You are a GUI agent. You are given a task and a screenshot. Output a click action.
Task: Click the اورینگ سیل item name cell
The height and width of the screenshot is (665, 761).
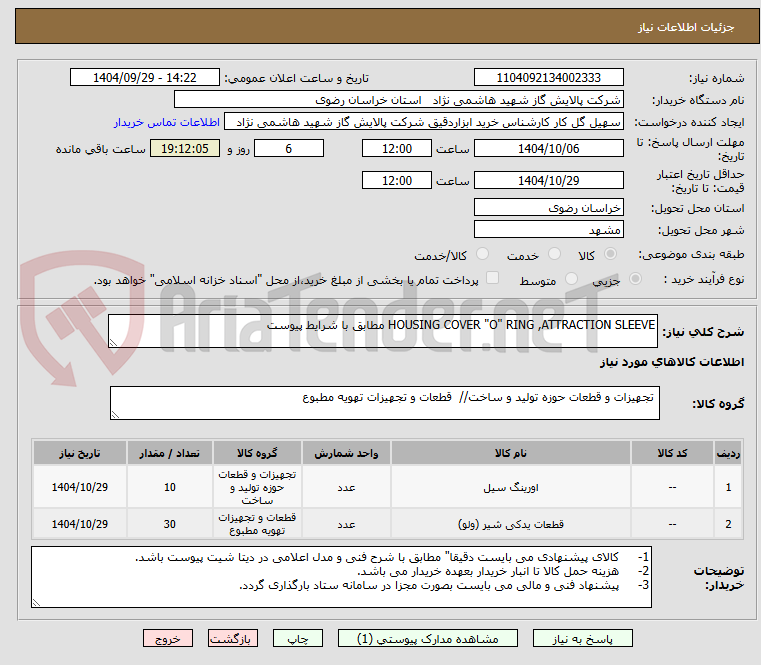click(511, 487)
